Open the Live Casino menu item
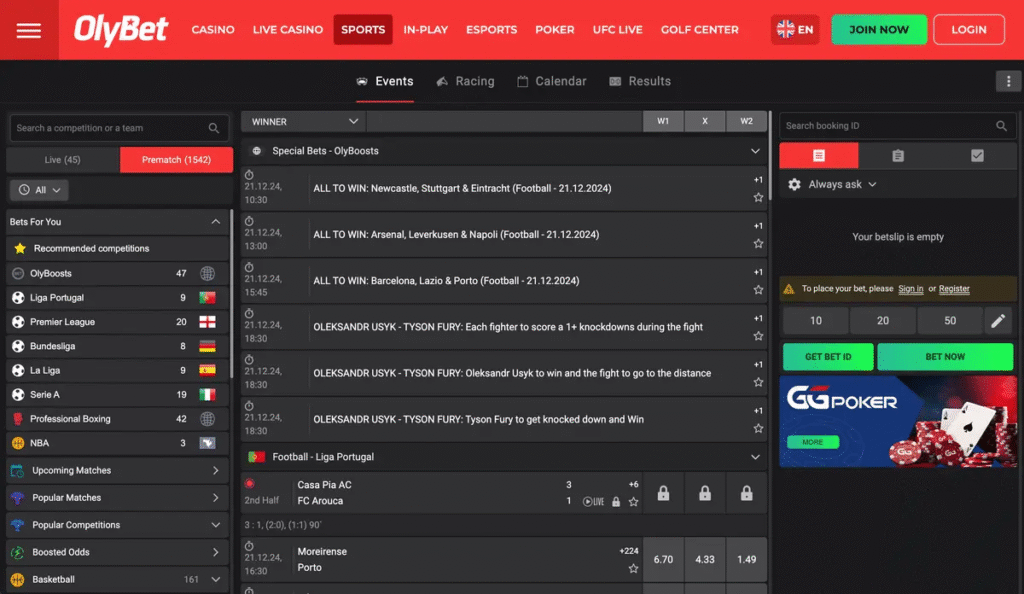1024x594 pixels. click(287, 30)
